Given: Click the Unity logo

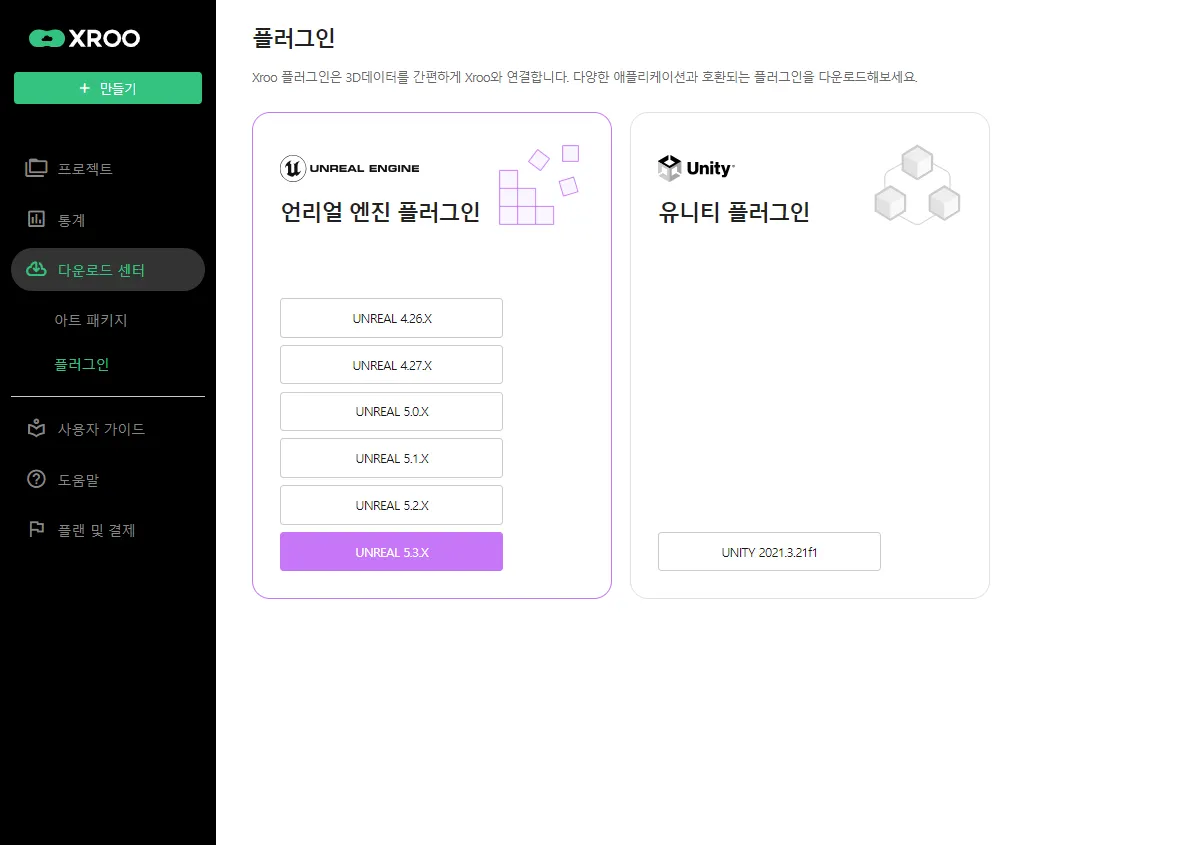Looking at the screenshot, I should click(x=696, y=168).
